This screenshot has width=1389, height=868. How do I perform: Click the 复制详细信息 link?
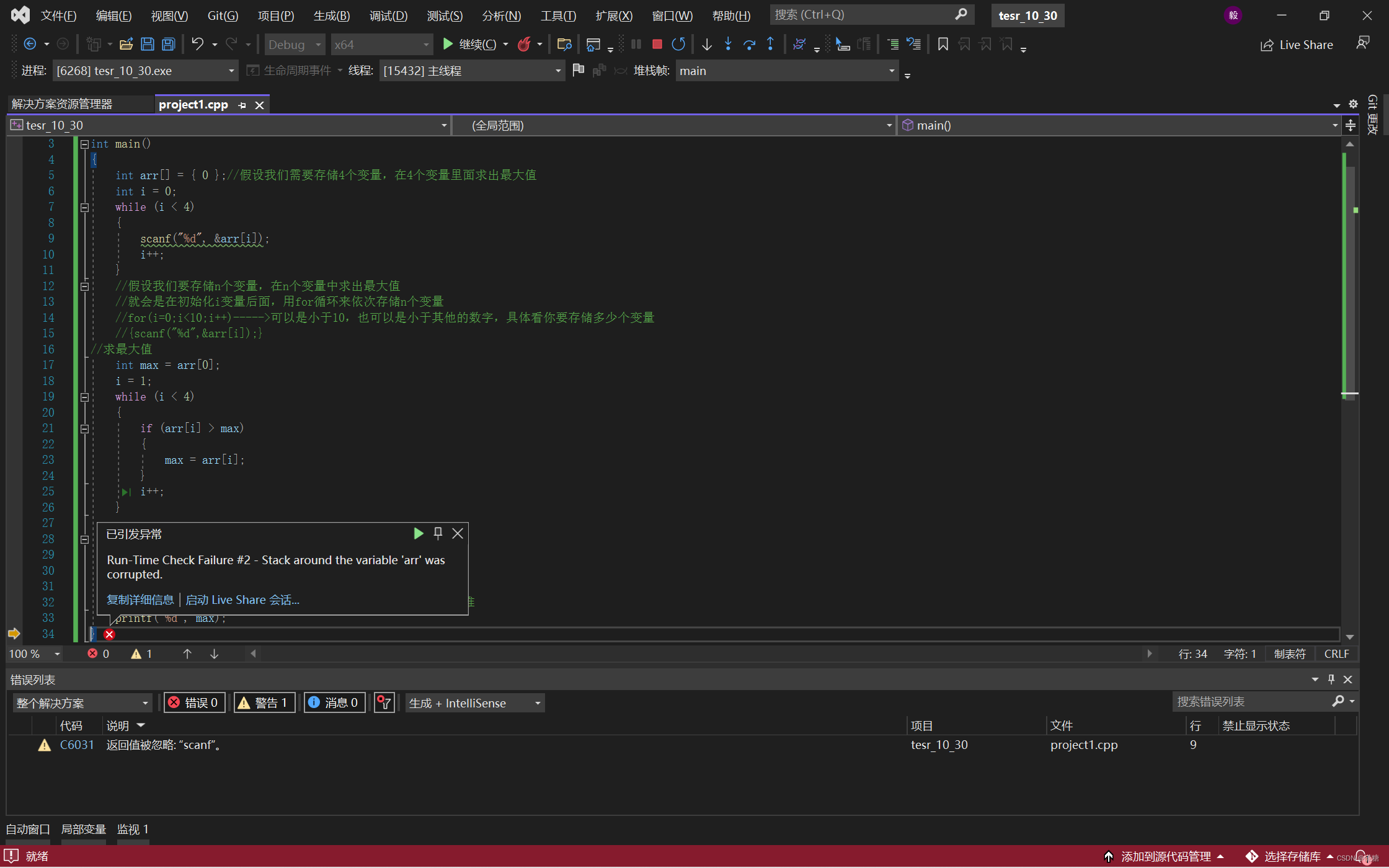pos(140,600)
